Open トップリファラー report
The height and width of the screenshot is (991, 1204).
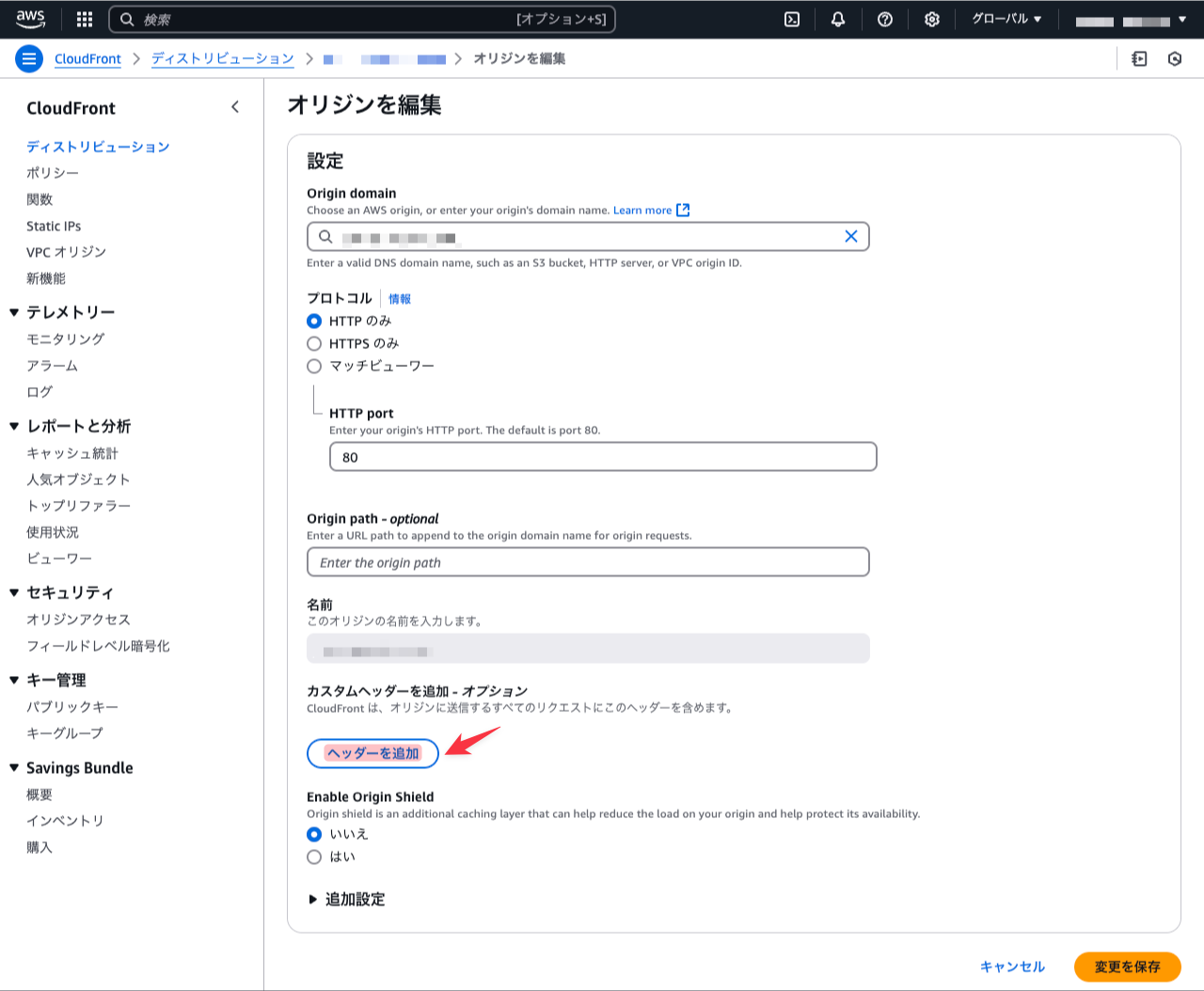pos(79,506)
